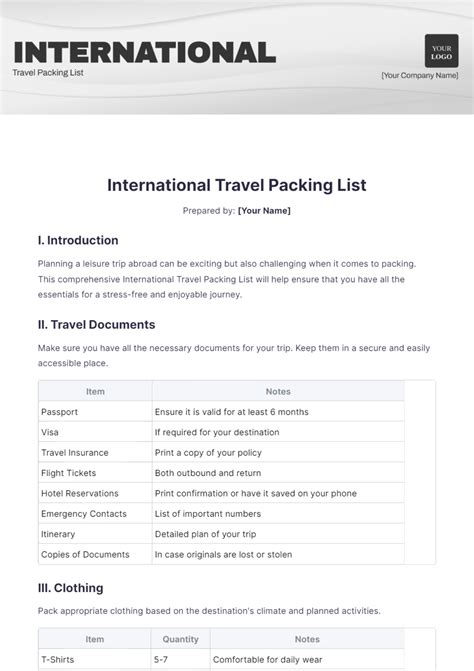
Task: Select the [Your Company Name] placeholder text
Action: pyautogui.click(x=420, y=75)
